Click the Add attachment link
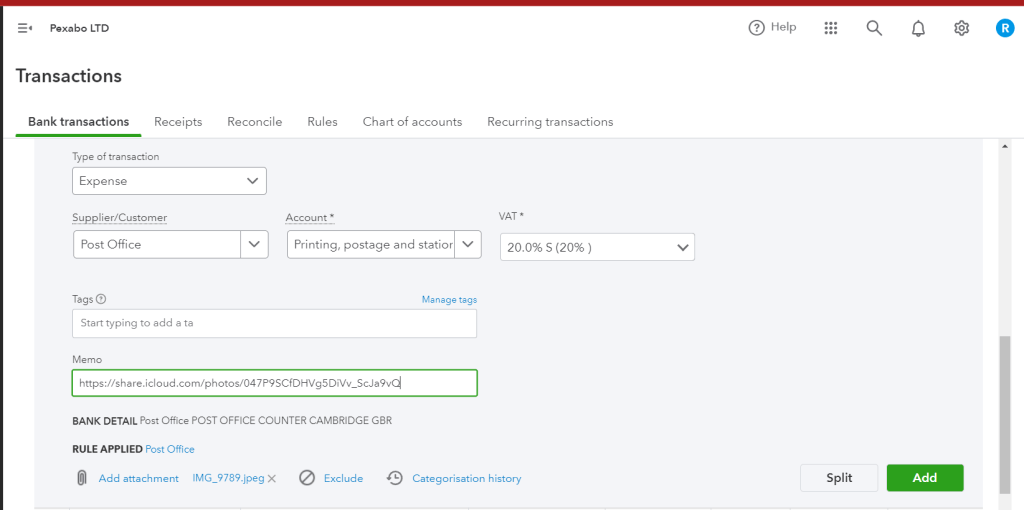The image size is (1024, 510). coord(138,479)
